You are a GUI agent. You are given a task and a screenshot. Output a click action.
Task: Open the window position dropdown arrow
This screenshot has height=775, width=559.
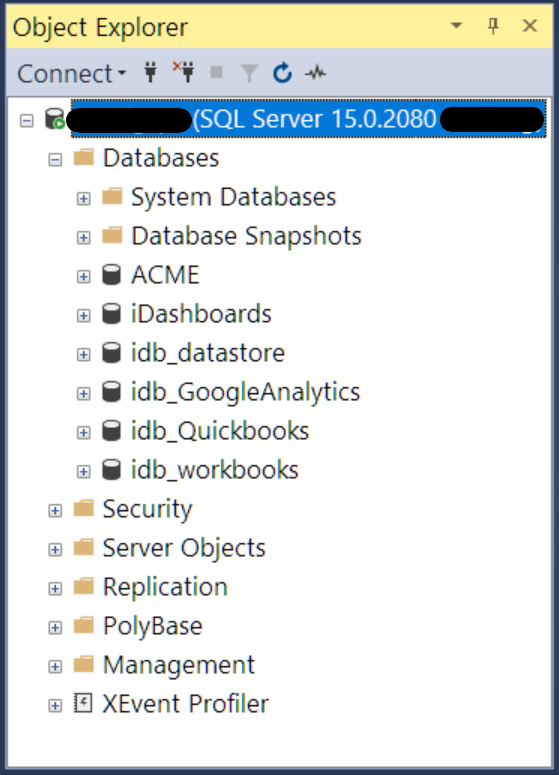coord(457,25)
